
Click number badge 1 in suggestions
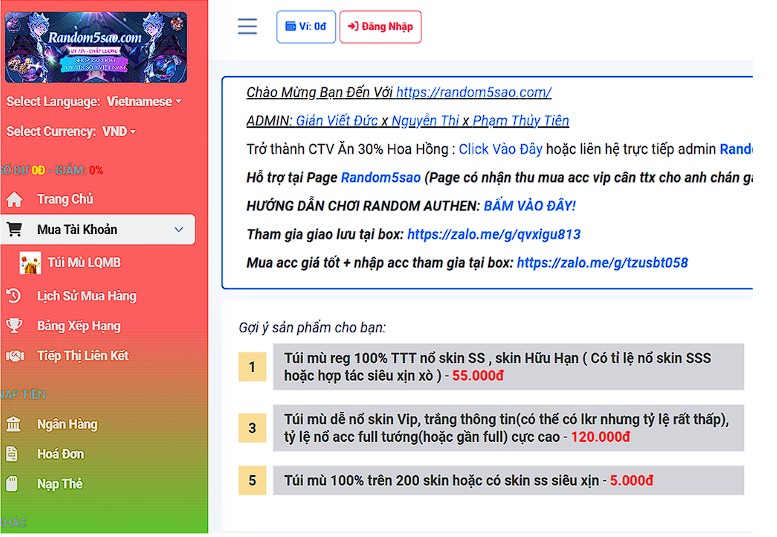252,367
